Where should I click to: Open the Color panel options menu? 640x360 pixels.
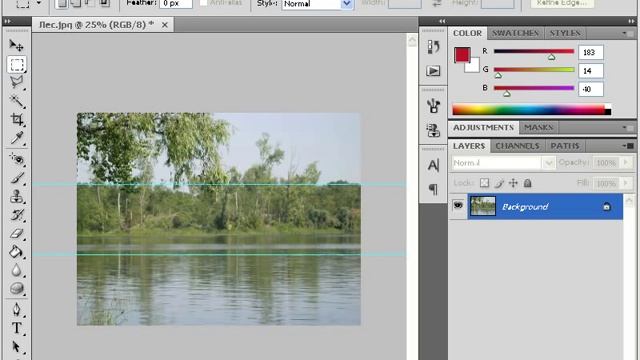click(627, 33)
